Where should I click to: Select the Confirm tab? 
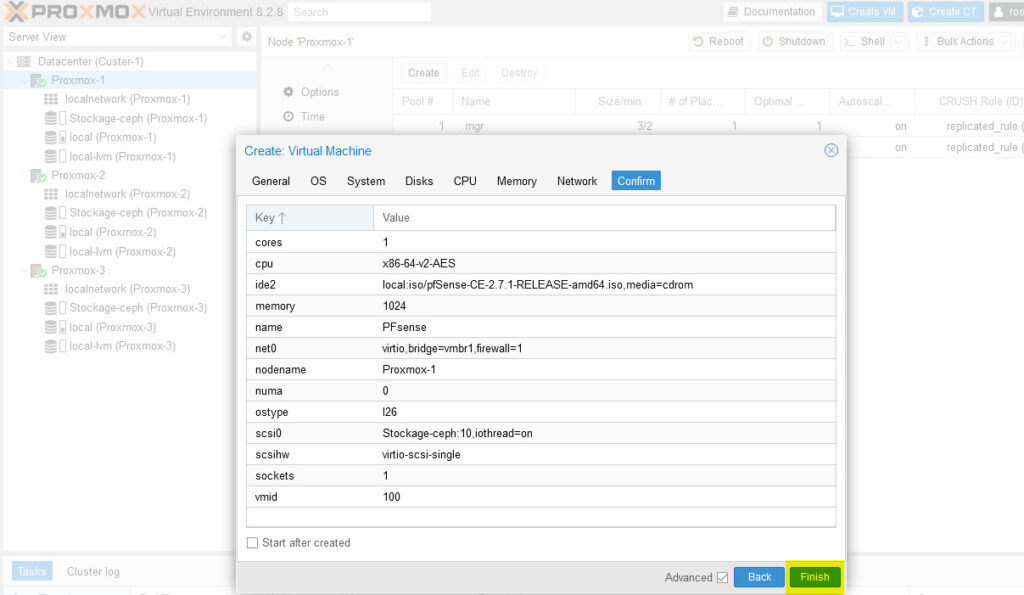[636, 181]
